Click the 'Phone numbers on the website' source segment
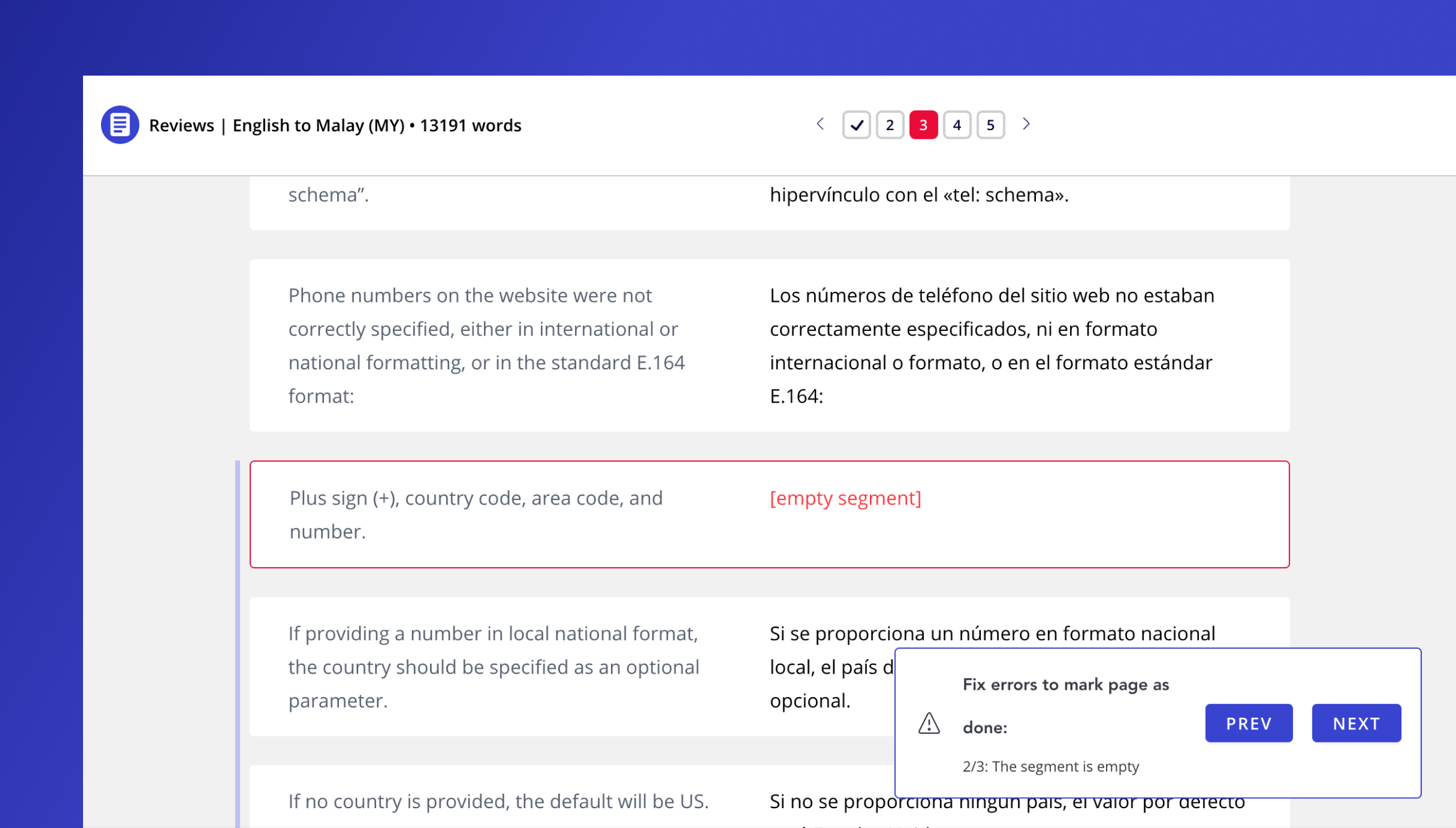The height and width of the screenshot is (828, 1456). [x=486, y=345]
